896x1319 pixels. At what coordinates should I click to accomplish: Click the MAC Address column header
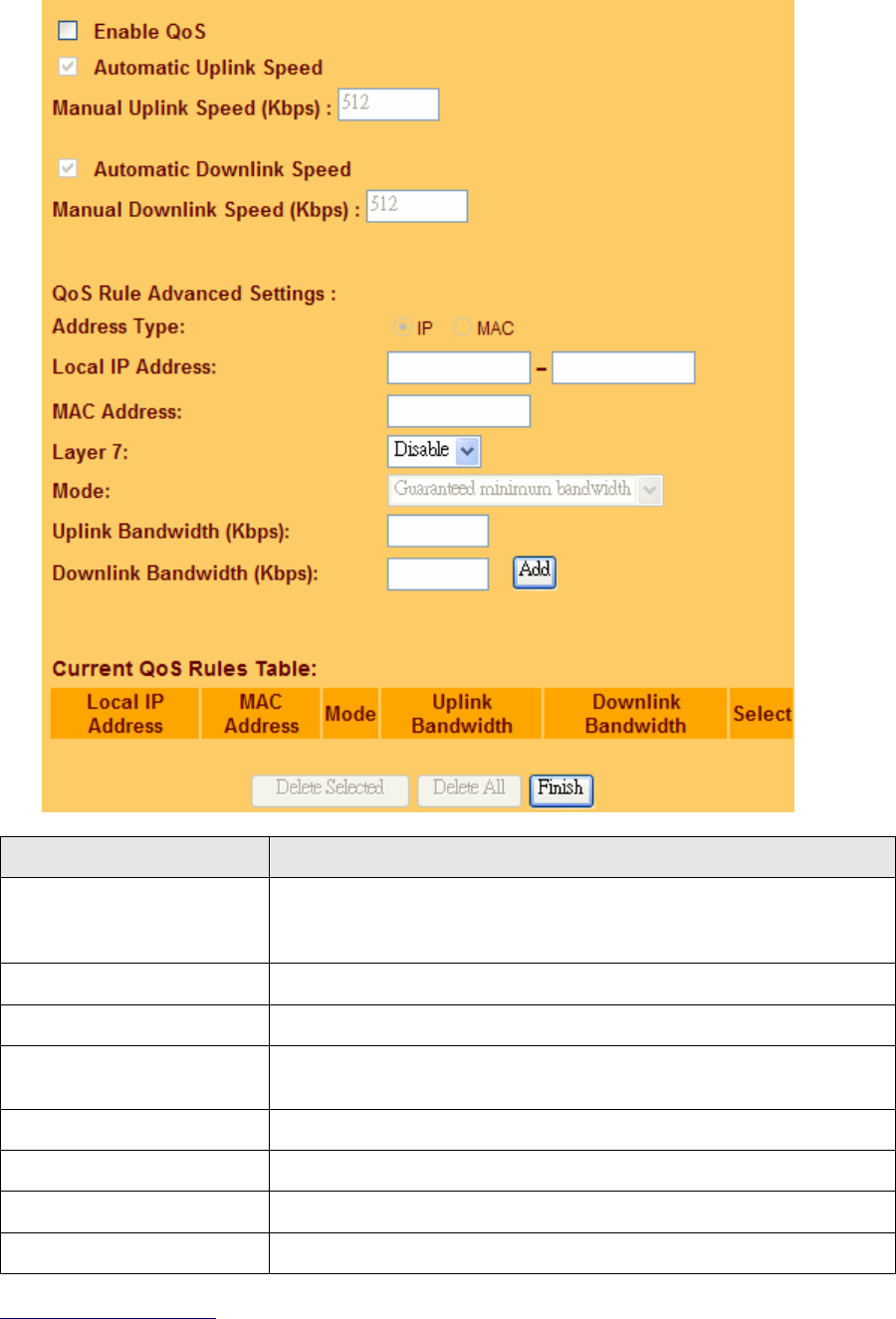coord(261,714)
